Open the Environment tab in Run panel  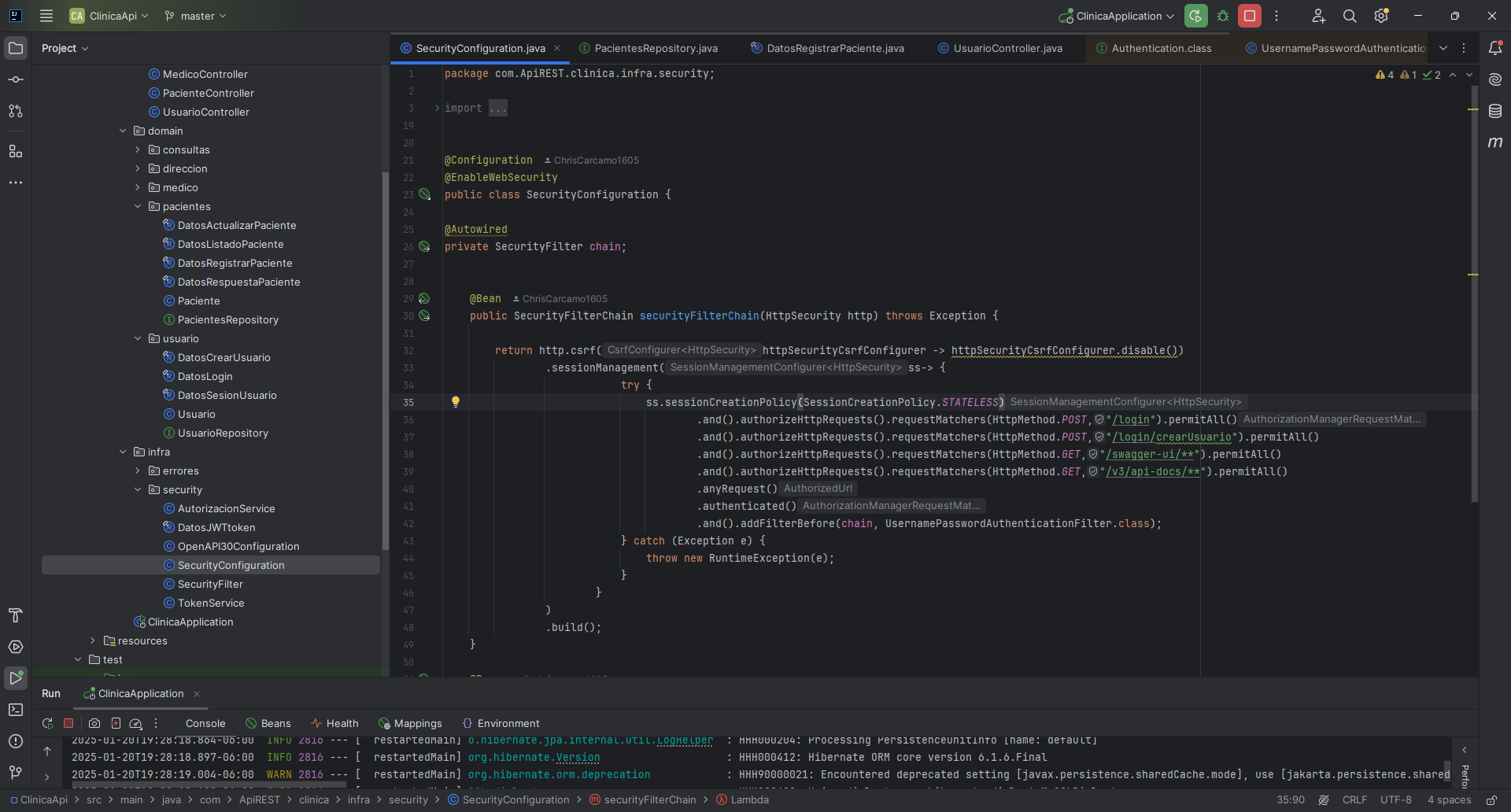click(x=501, y=723)
